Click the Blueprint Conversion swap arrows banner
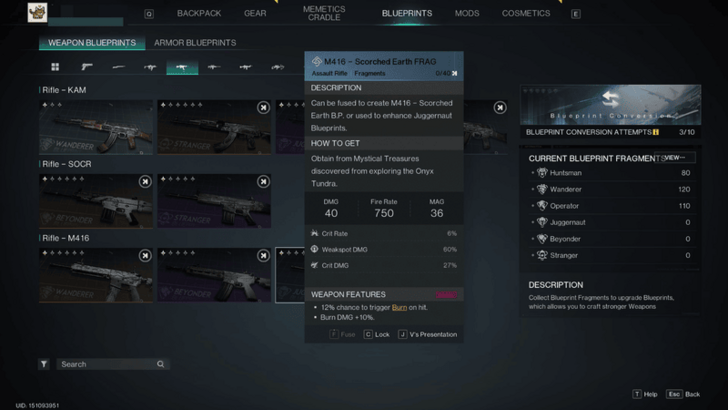The height and width of the screenshot is (410, 728). point(610,105)
